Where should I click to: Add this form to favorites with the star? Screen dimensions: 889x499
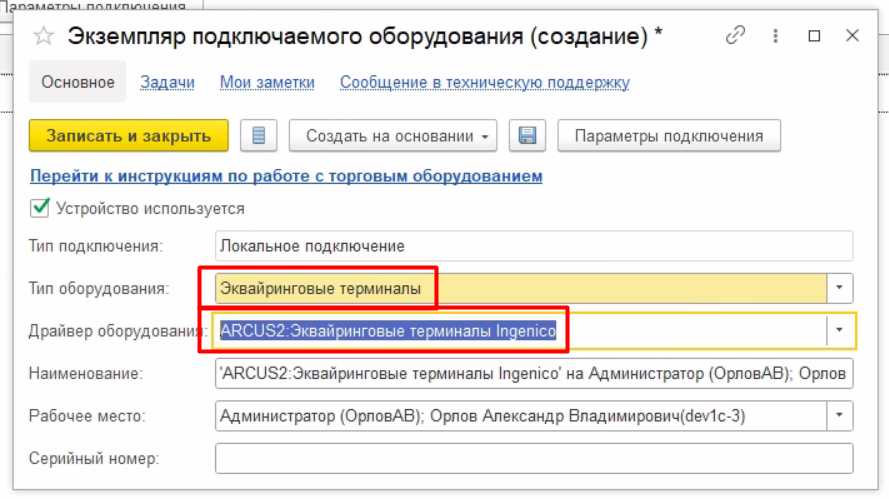click(x=44, y=36)
